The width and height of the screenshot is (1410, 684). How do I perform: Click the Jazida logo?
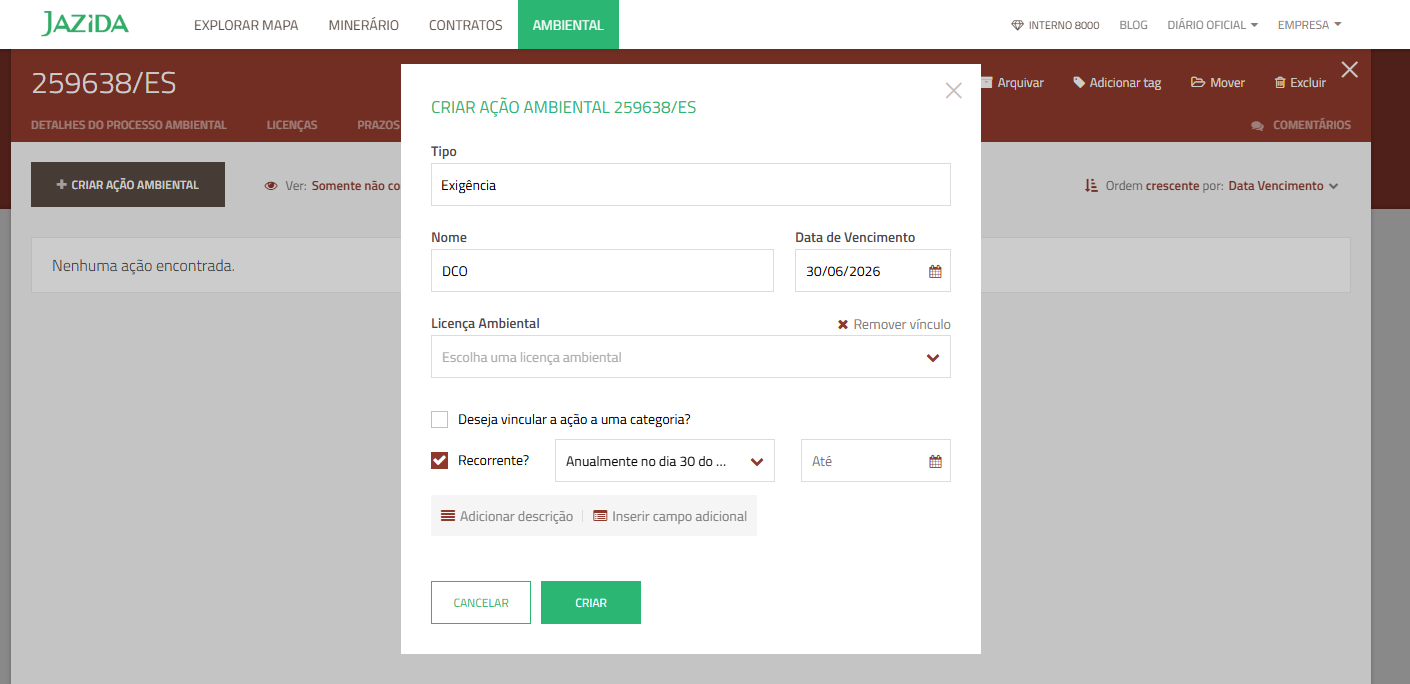pyautogui.click(x=85, y=24)
